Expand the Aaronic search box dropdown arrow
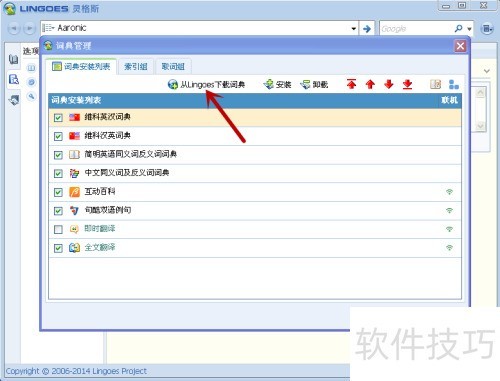This screenshot has height=381, width=500. click(x=354, y=29)
